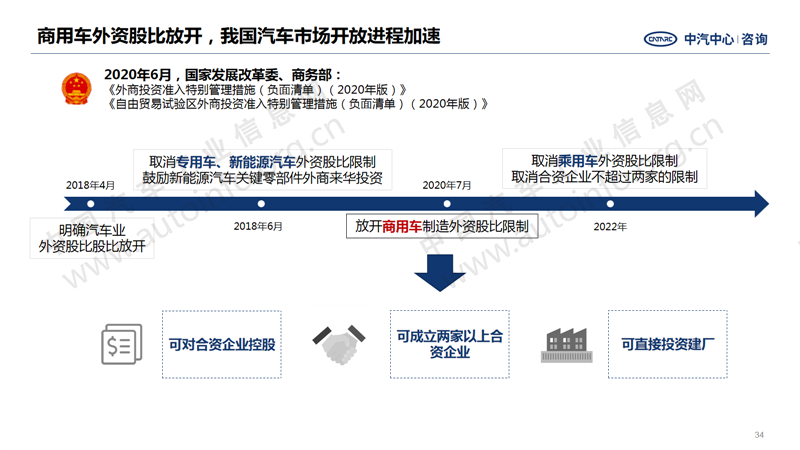800x450 pixels.
Task: Click the CATARC oval logo
Action: 660,39
